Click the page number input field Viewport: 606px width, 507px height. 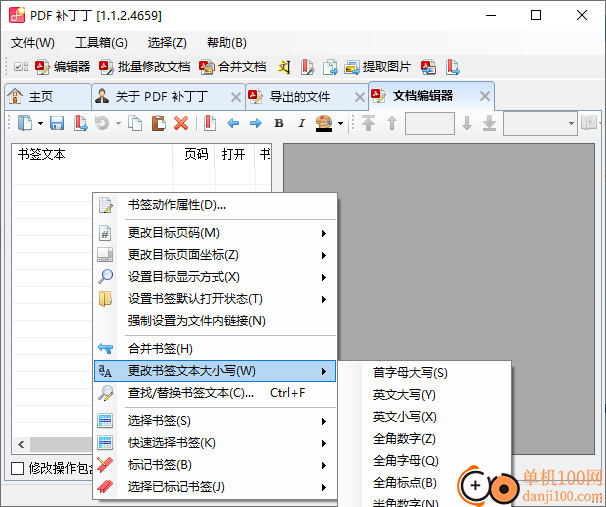click(x=429, y=123)
